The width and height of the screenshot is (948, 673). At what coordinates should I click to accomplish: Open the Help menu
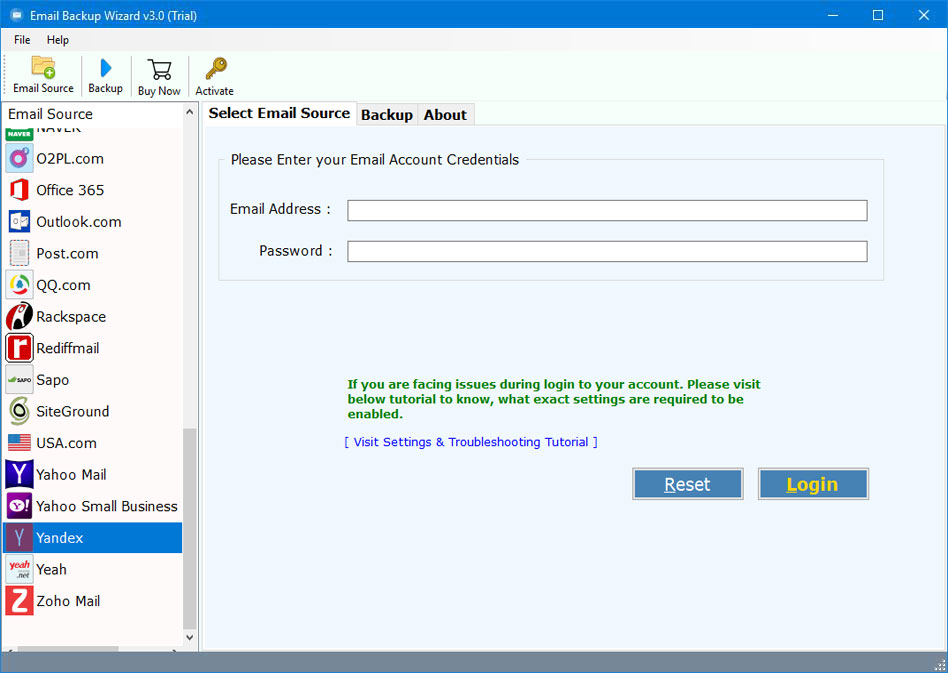(58, 40)
